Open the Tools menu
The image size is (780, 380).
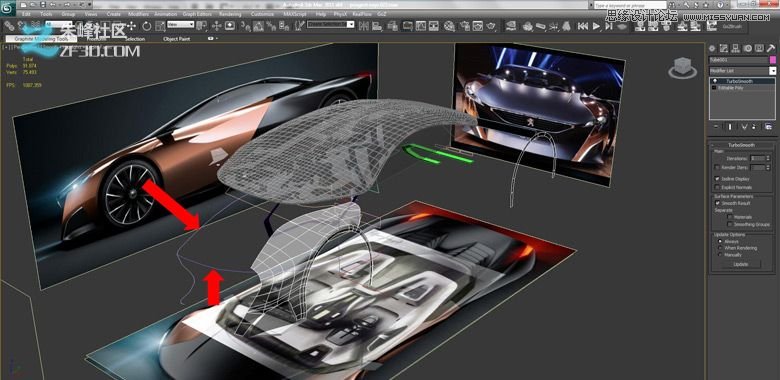pyautogui.click(x=46, y=14)
